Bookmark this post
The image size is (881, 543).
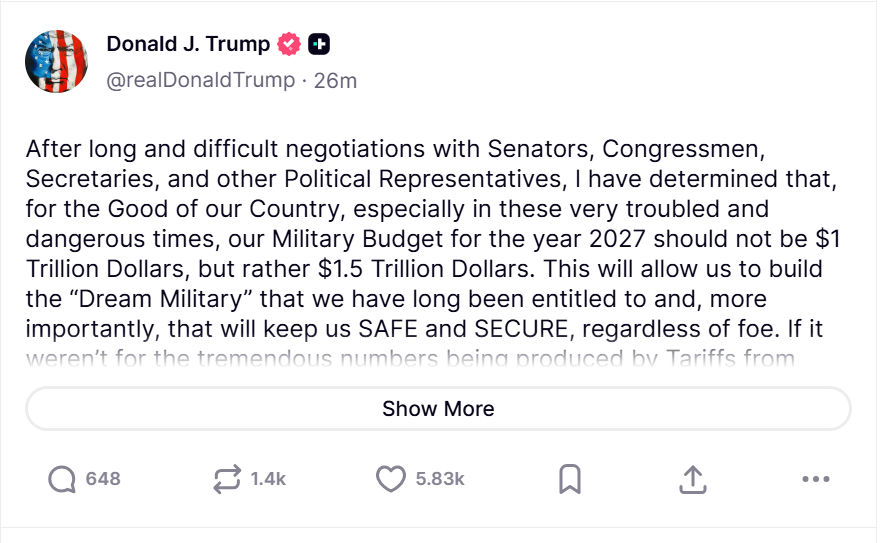pyautogui.click(x=569, y=479)
